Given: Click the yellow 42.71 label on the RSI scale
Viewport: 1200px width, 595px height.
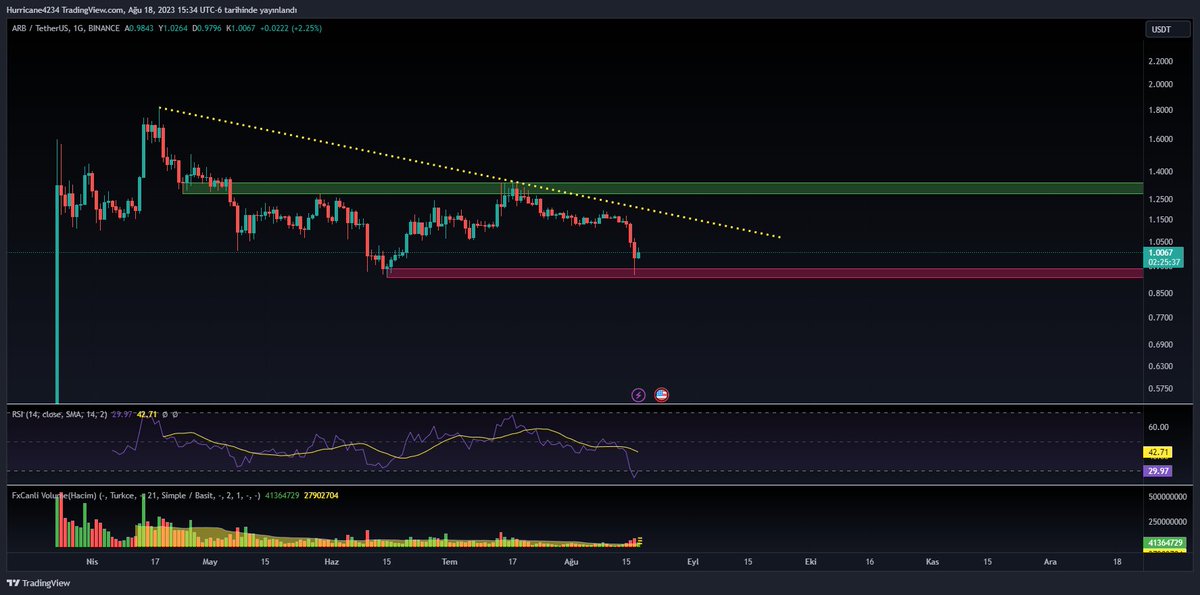Looking at the screenshot, I should [x=1160, y=453].
